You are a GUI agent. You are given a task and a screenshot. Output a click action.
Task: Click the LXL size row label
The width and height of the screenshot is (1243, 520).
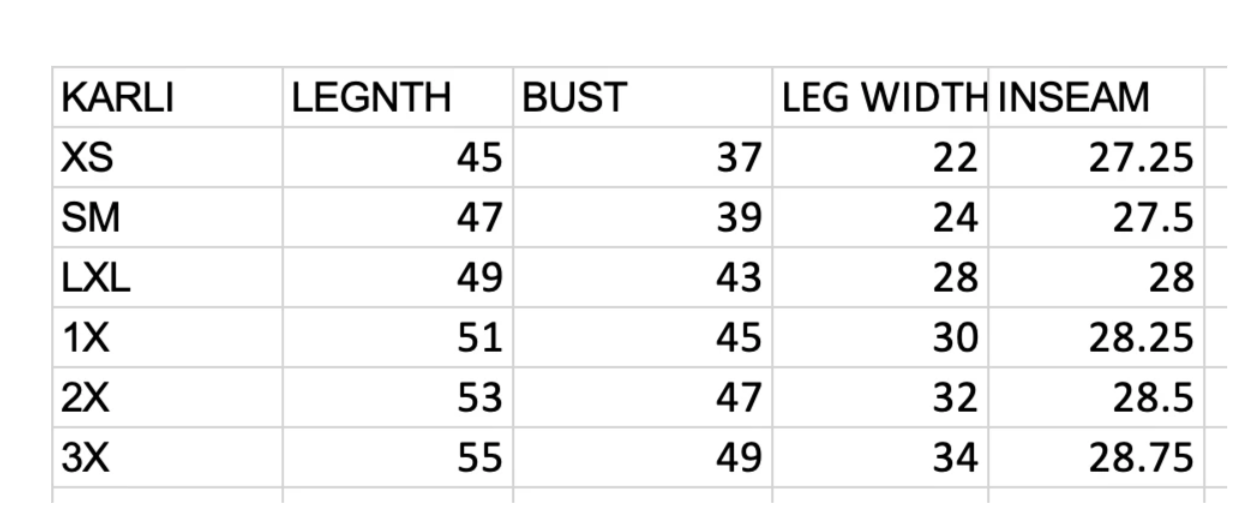[x=168, y=277]
